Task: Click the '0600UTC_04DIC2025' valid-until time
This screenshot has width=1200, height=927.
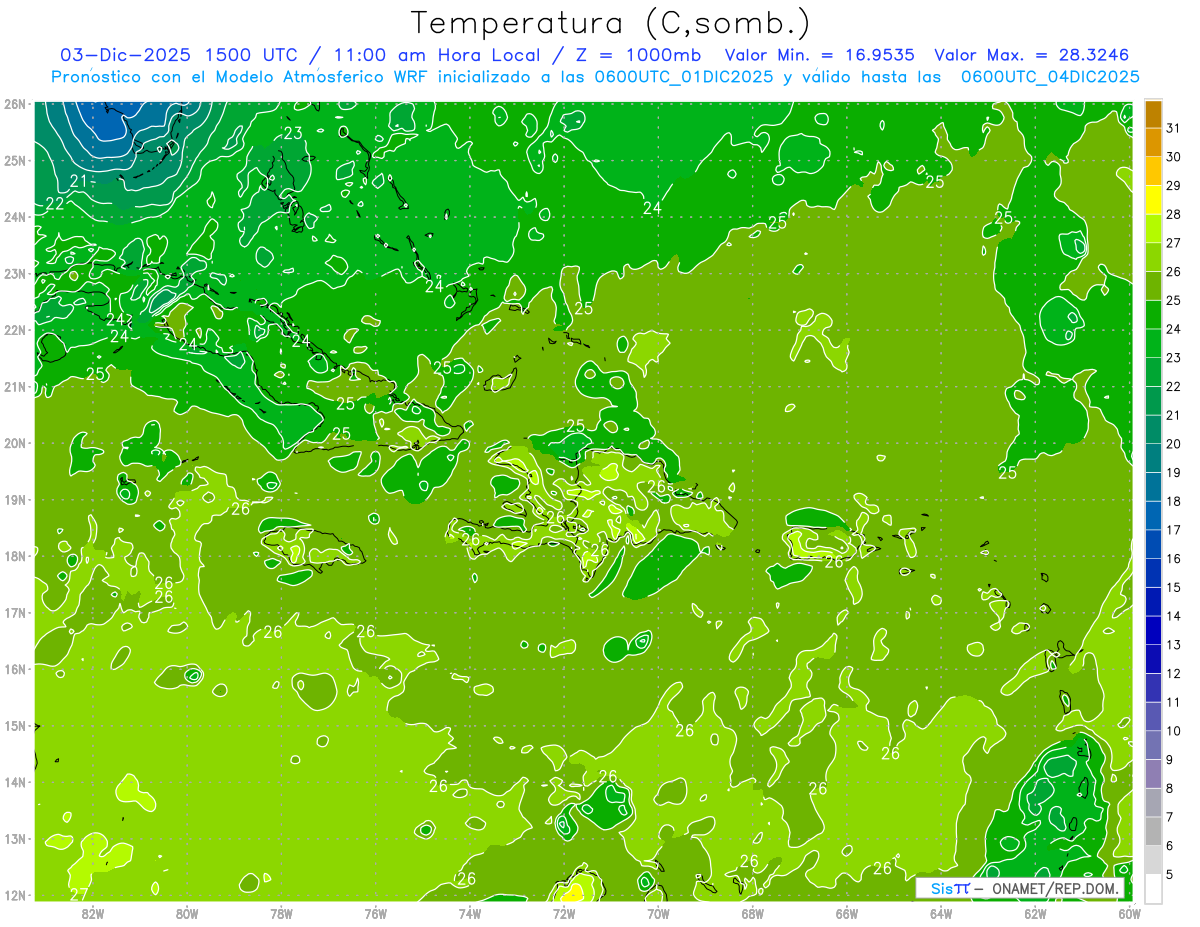Action: [1050, 77]
